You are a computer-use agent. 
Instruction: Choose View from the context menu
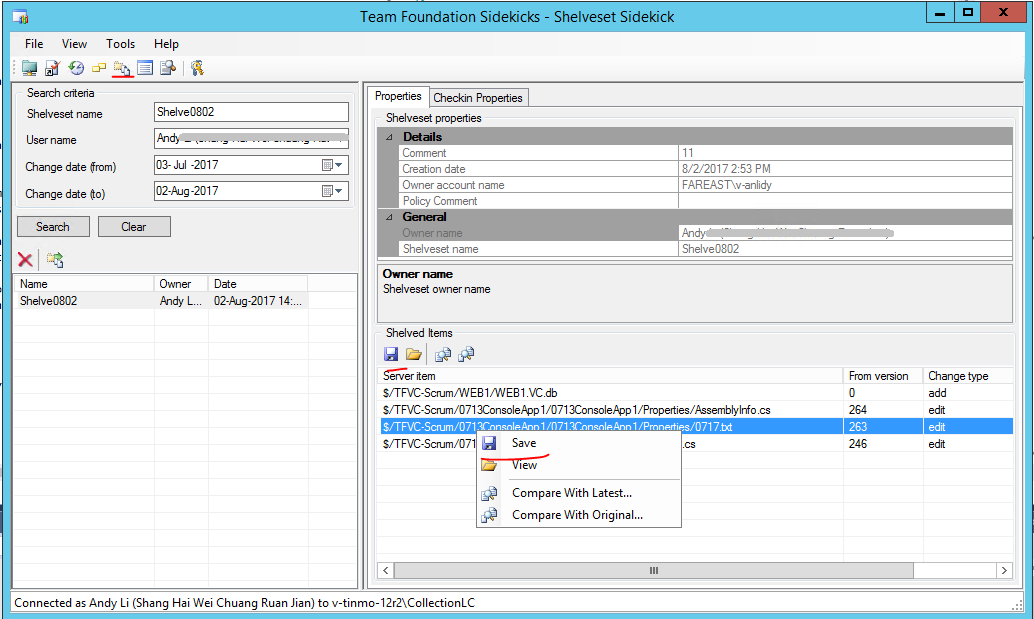click(579, 465)
